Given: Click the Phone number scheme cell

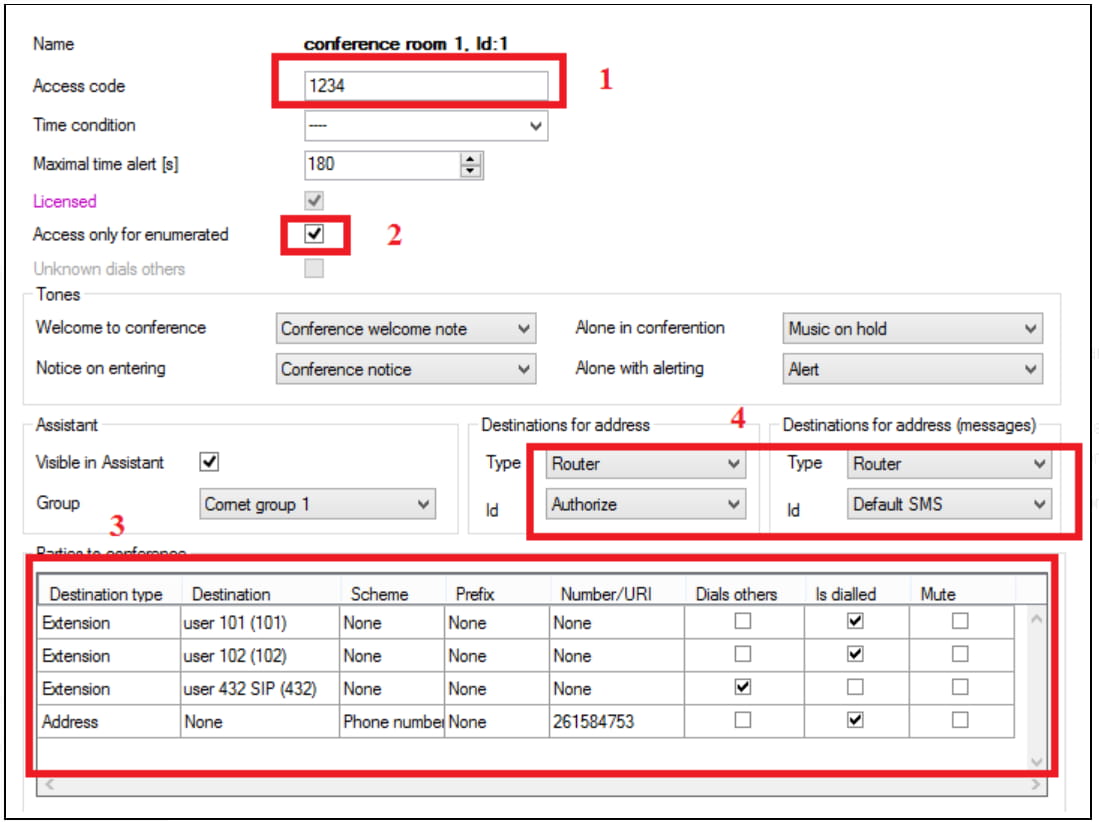Looking at the screenshot, I should 392,721.
